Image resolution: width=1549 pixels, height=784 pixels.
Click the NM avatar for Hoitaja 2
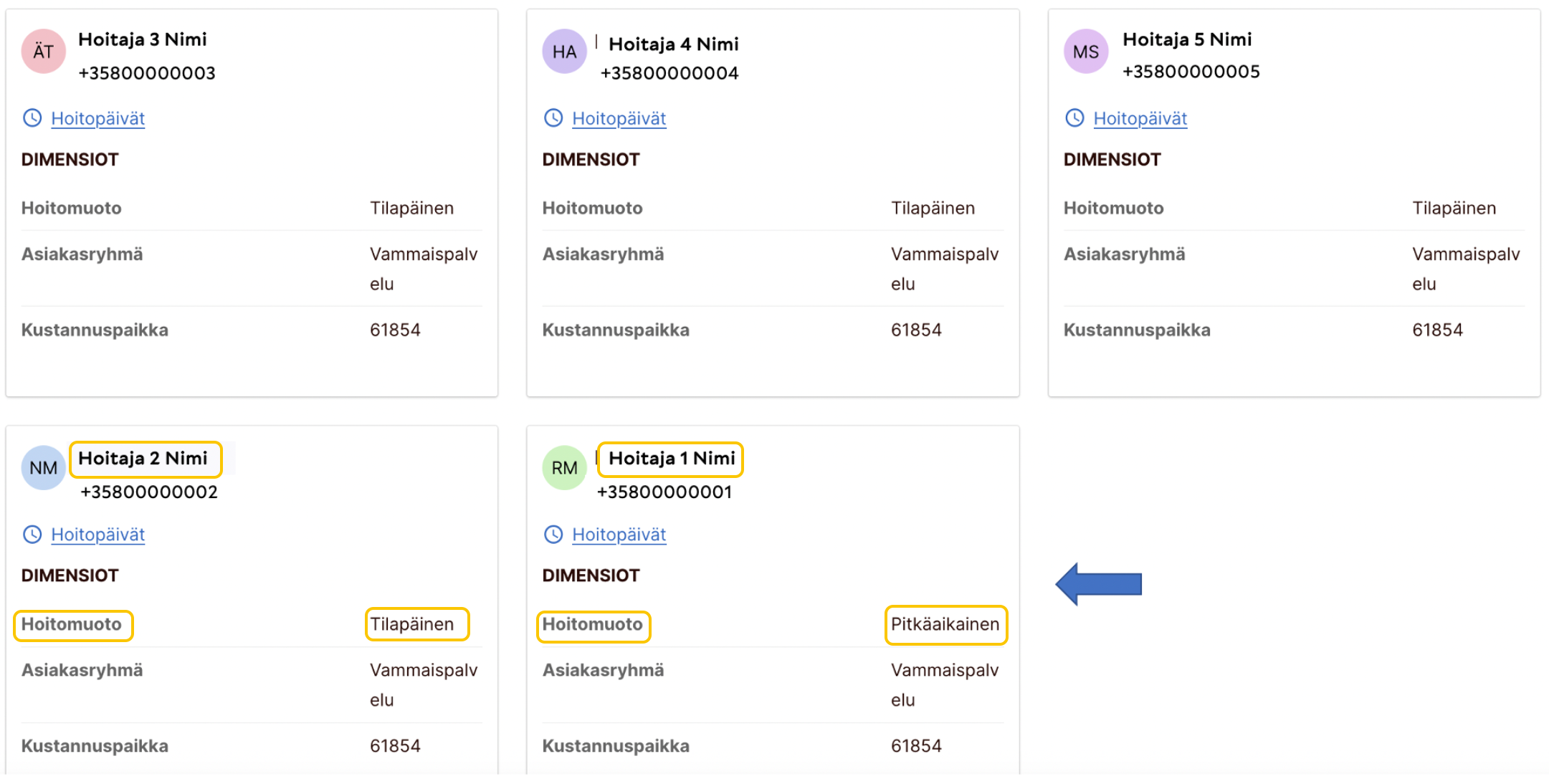pyautogui.click(x=44, y=468)
